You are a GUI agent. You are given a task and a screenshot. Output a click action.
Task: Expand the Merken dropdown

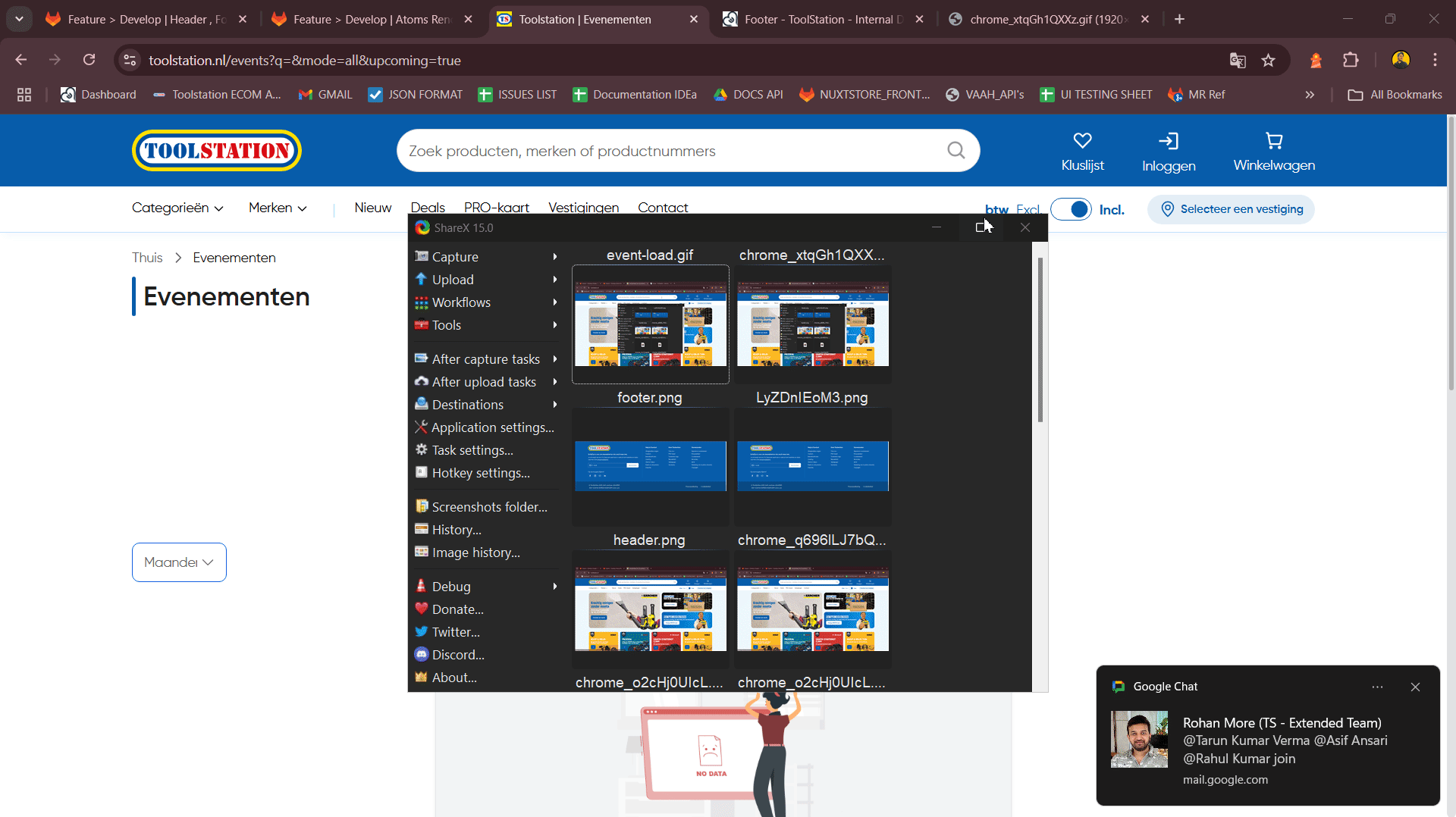click(278, 208)
